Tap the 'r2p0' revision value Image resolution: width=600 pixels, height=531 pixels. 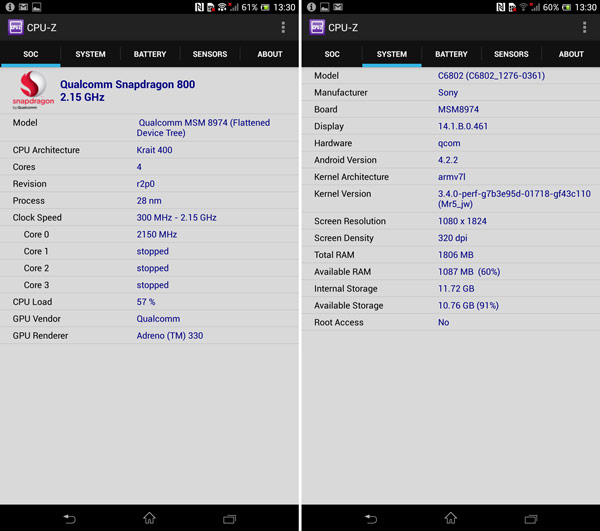(146, 184)
